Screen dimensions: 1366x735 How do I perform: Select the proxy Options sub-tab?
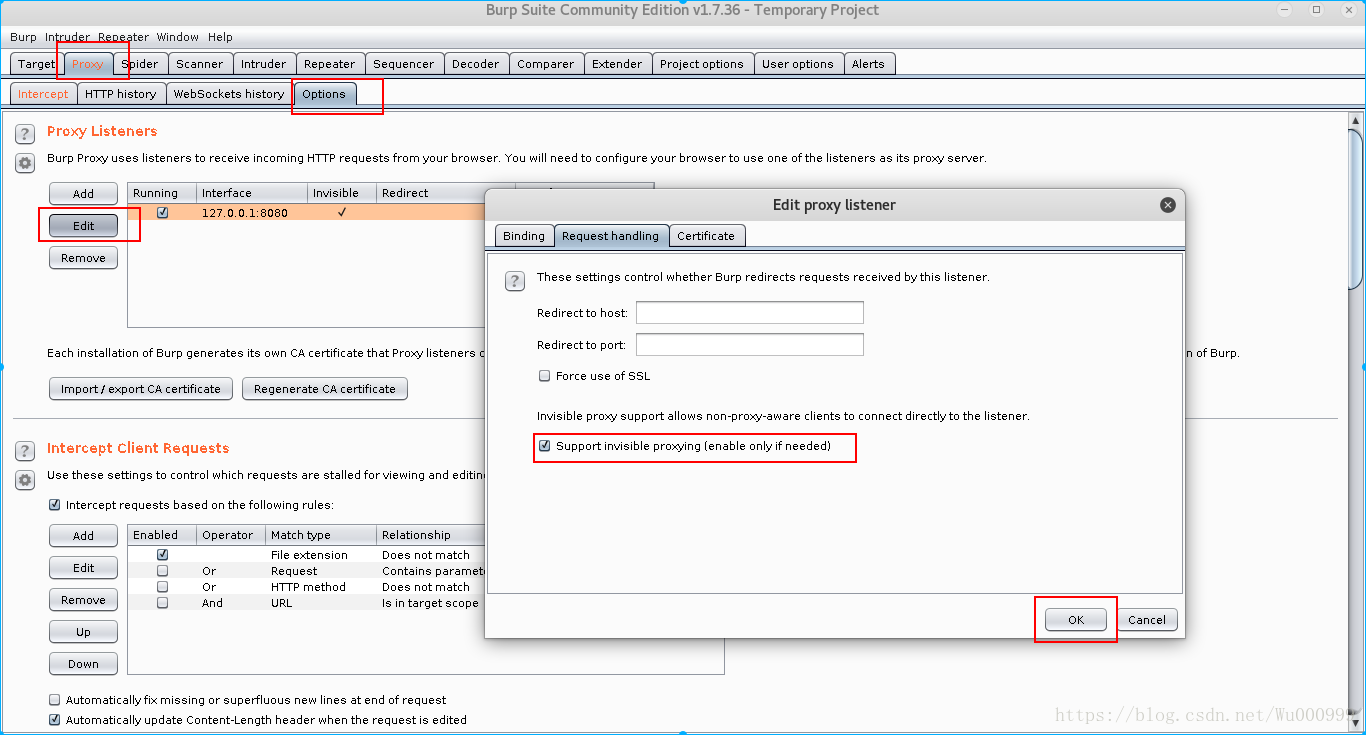point(324,94)
